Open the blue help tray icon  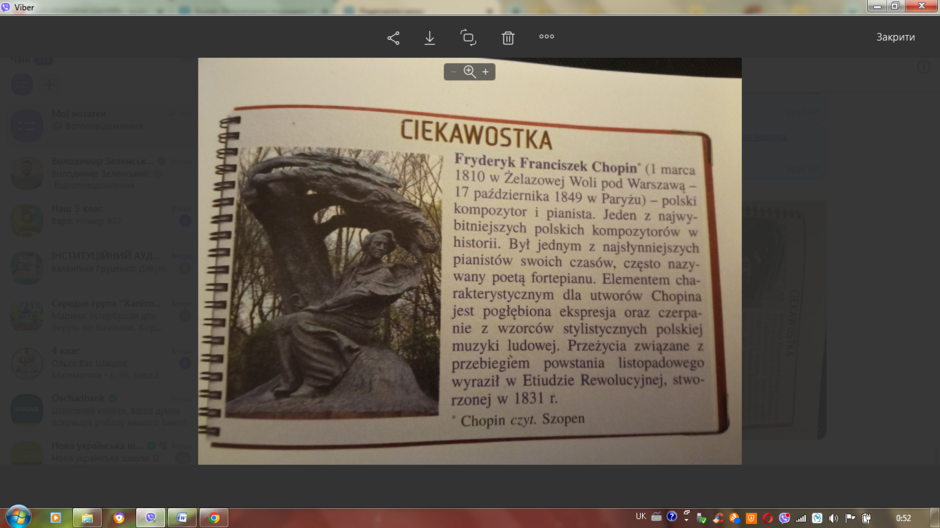(x=672, y=516)
